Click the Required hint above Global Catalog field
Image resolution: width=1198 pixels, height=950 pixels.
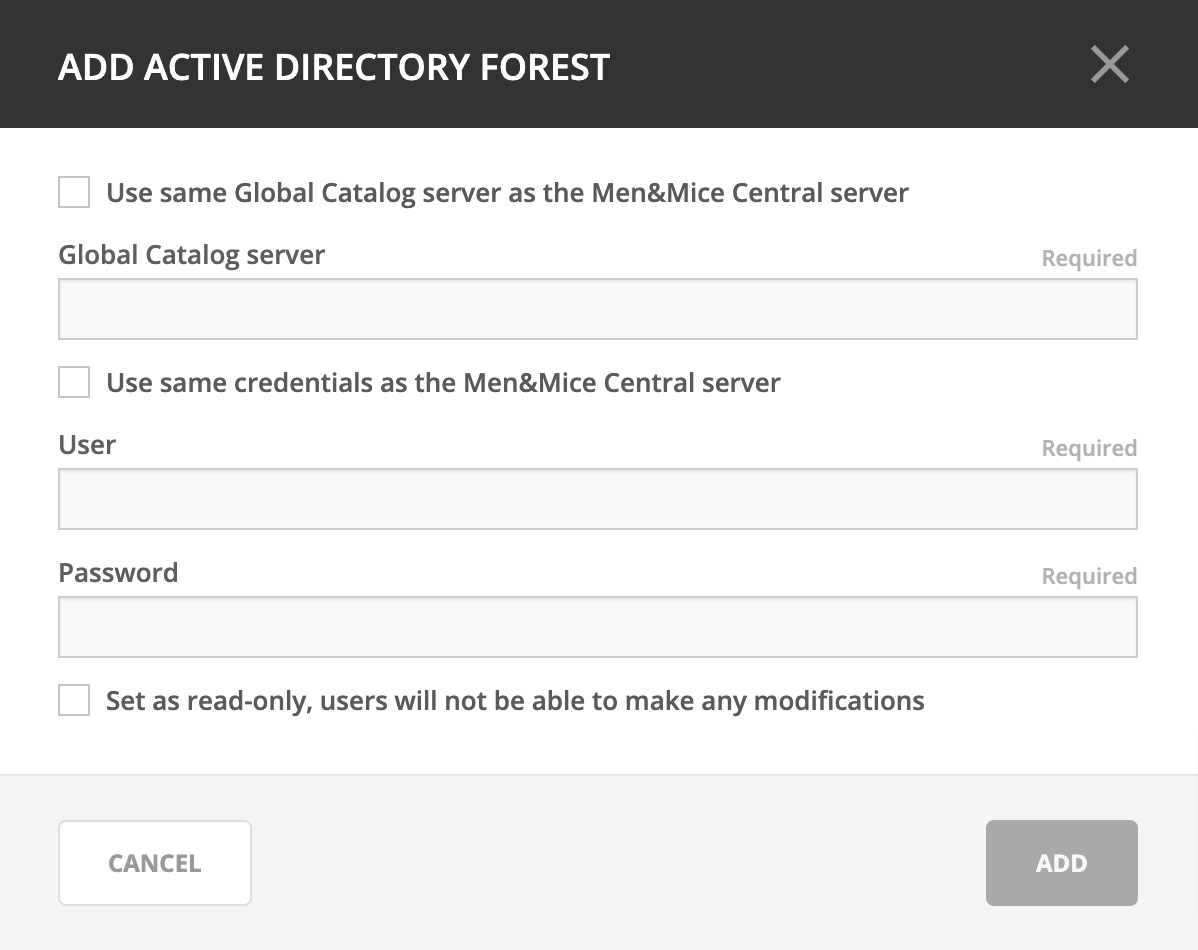coord(1088,258)
